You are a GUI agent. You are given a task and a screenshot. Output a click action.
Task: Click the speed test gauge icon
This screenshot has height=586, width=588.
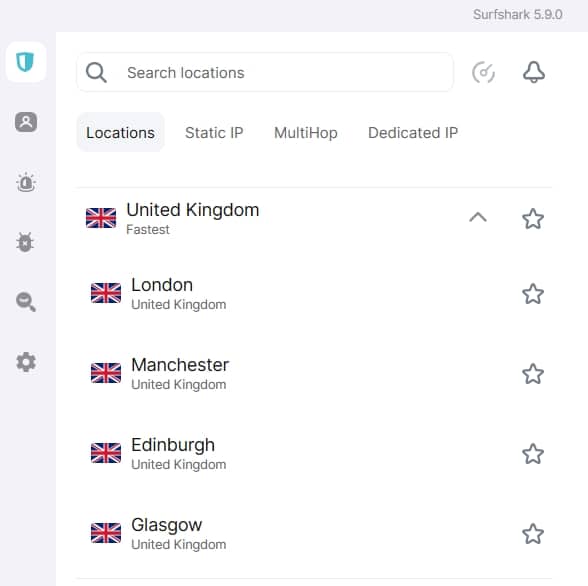tap(483, 72)
